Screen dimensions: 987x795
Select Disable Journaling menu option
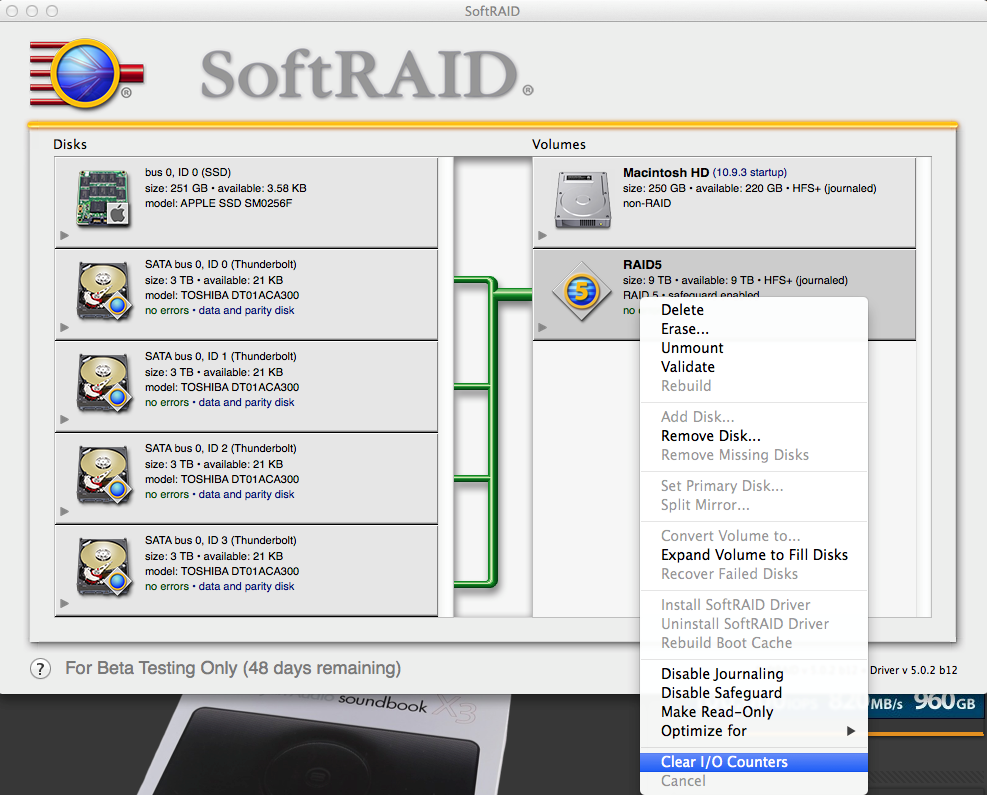click(721, 674)
